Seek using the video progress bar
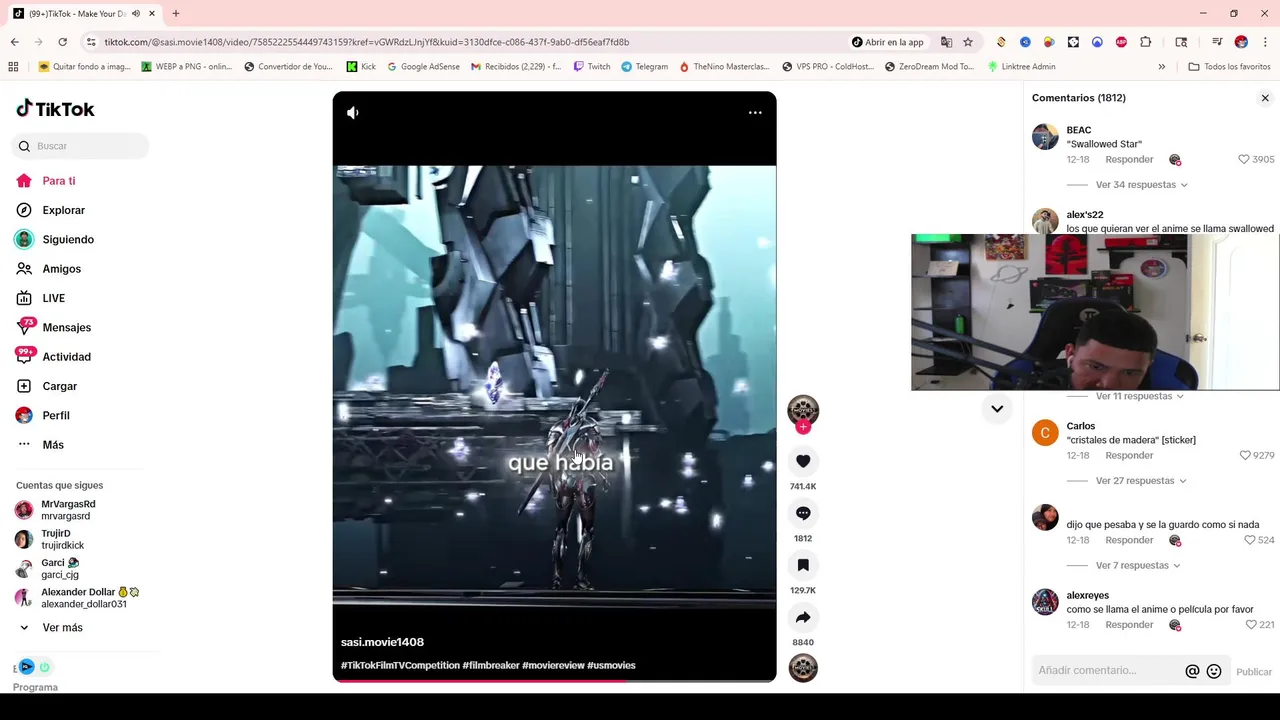 click(554, 681)
